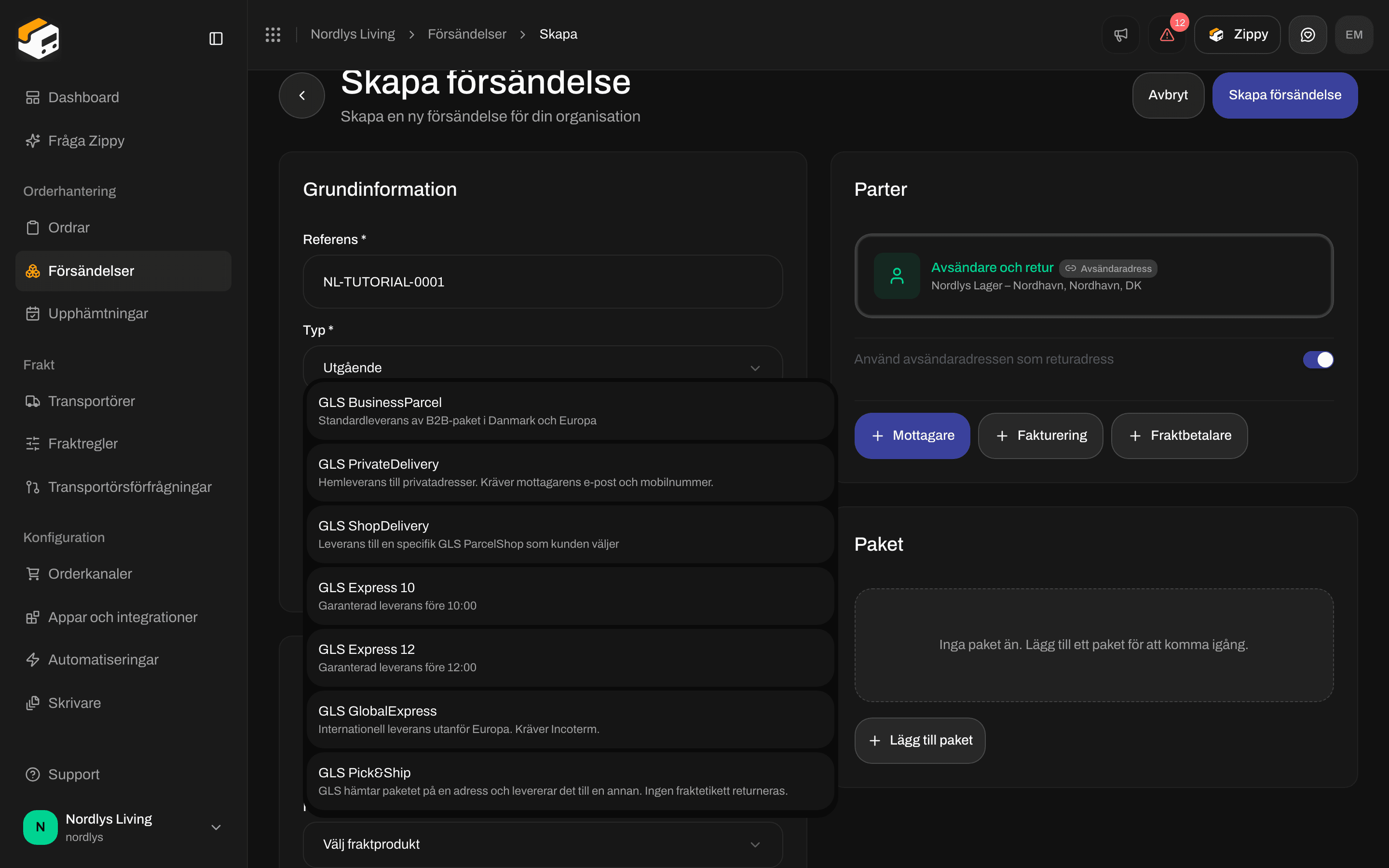
Task: Add a Fraktbetalare party
Action: [1179, 436]
